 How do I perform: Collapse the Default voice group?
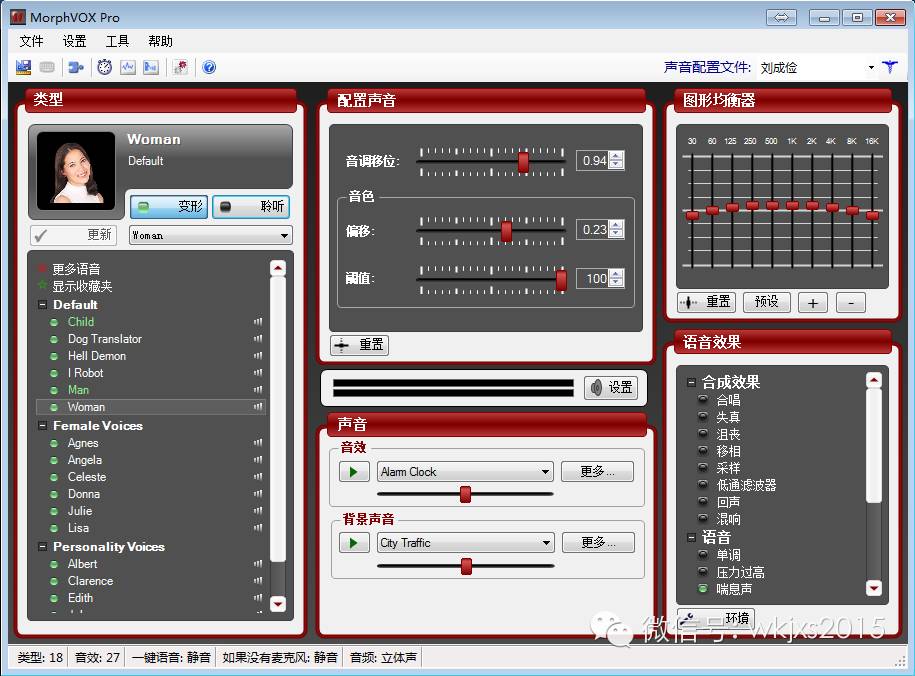43,305
